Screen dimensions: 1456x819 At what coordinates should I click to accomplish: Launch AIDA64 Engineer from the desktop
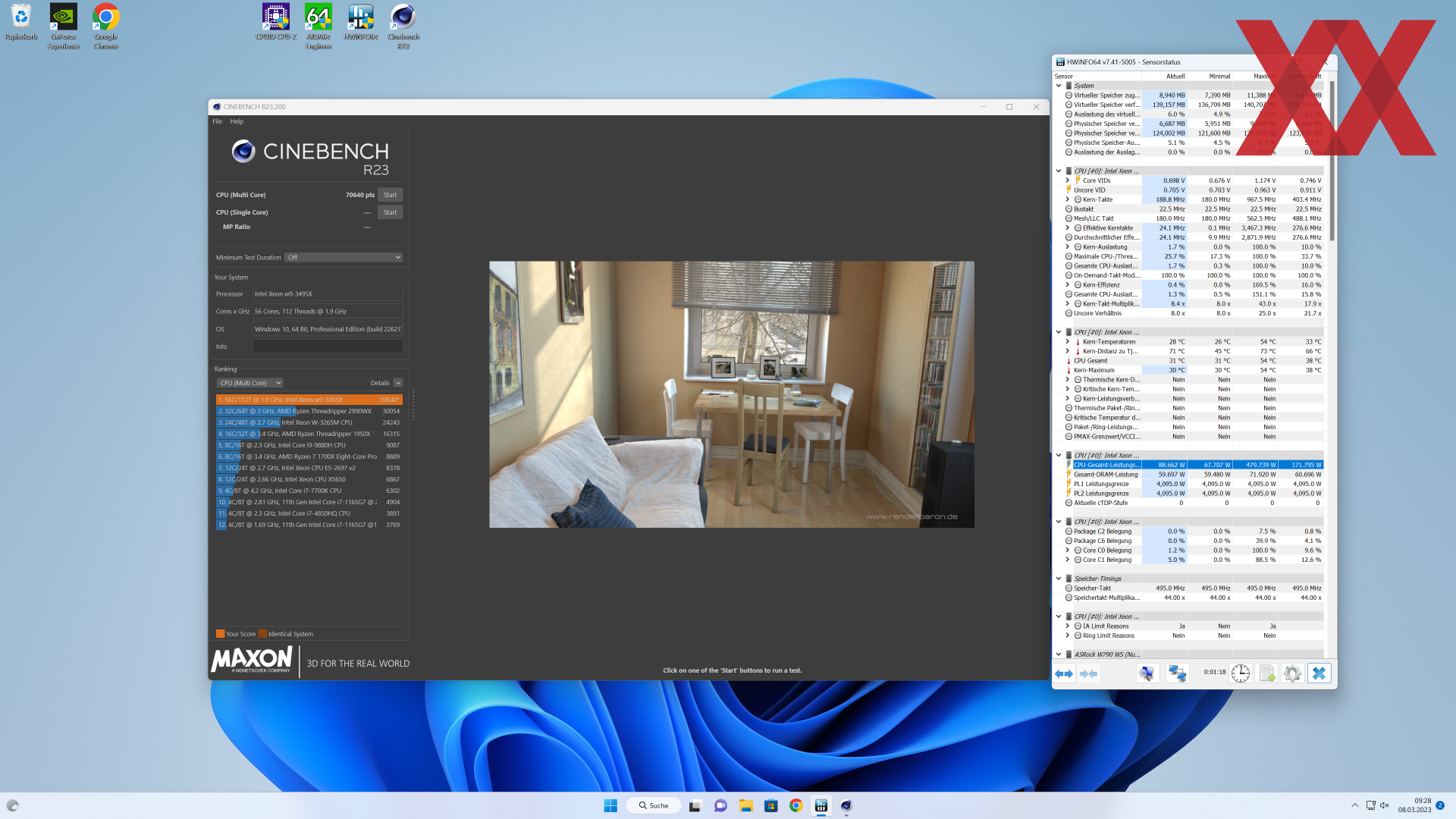pos(318,27)
